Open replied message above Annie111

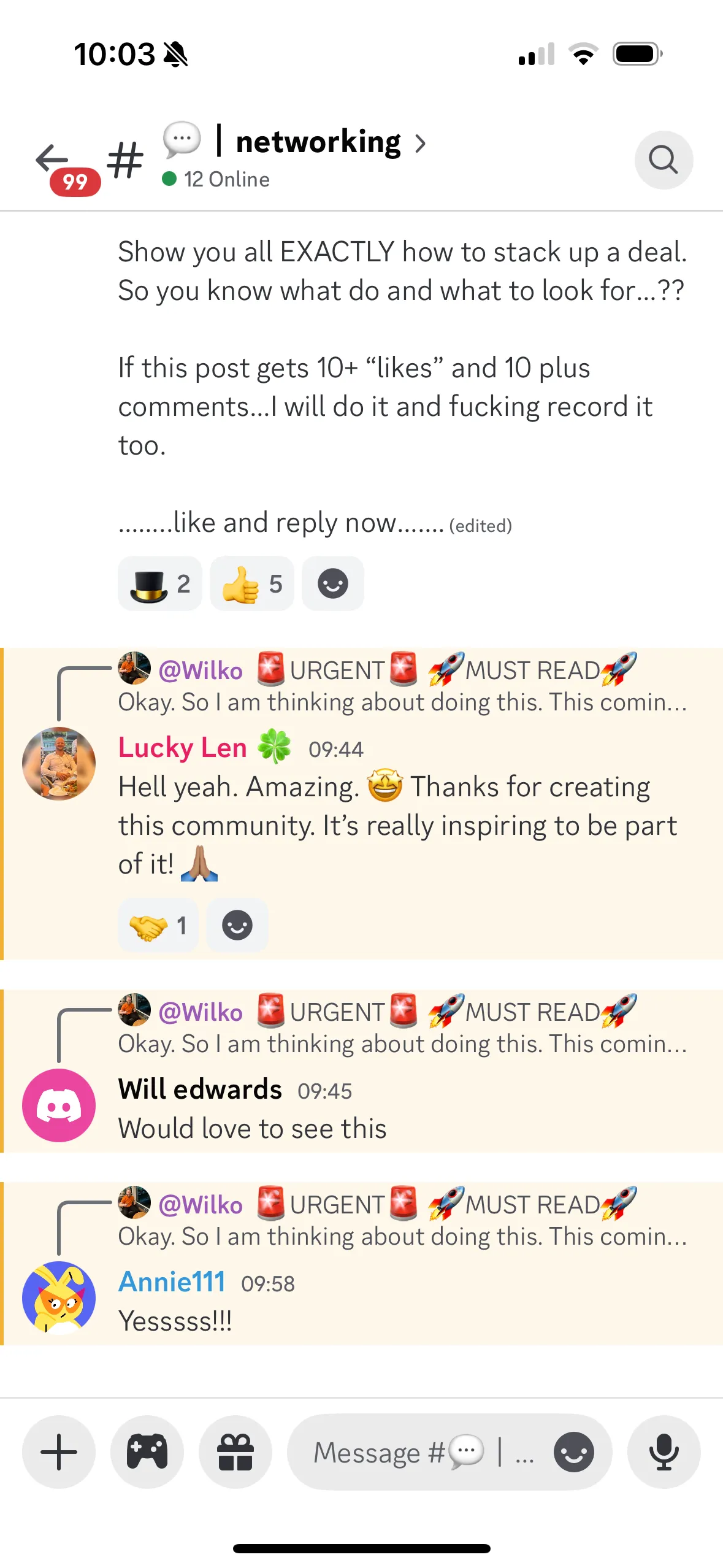tap(402, 1220)
